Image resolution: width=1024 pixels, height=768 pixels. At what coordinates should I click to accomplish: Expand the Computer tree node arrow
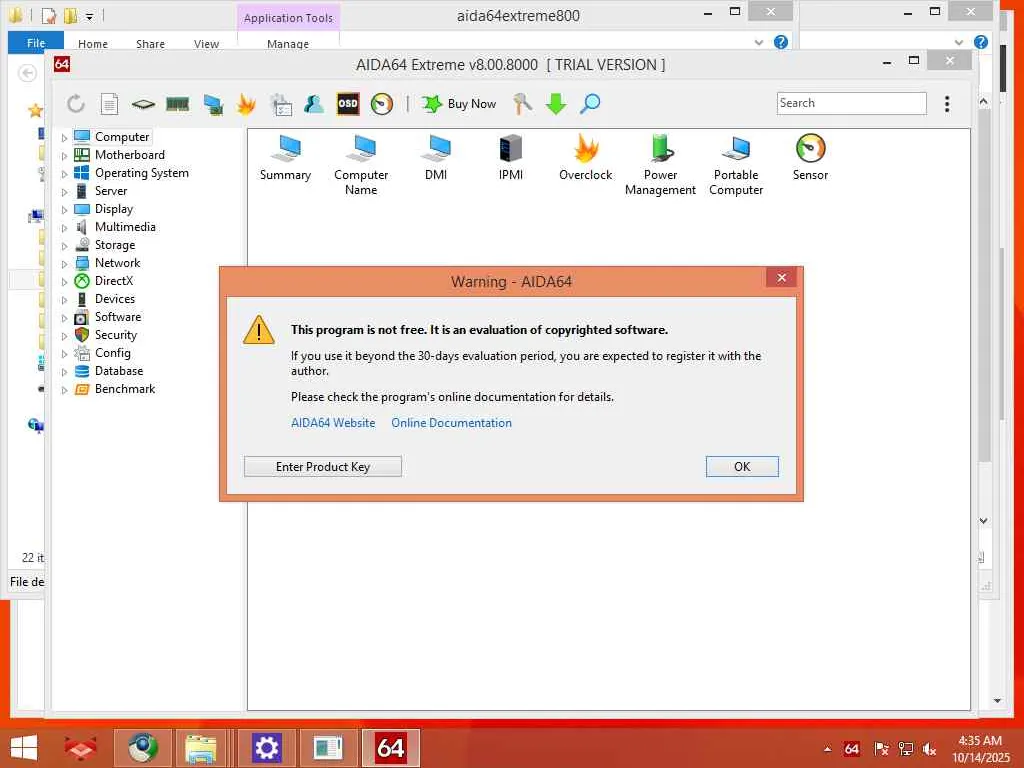tap(64, 138)
